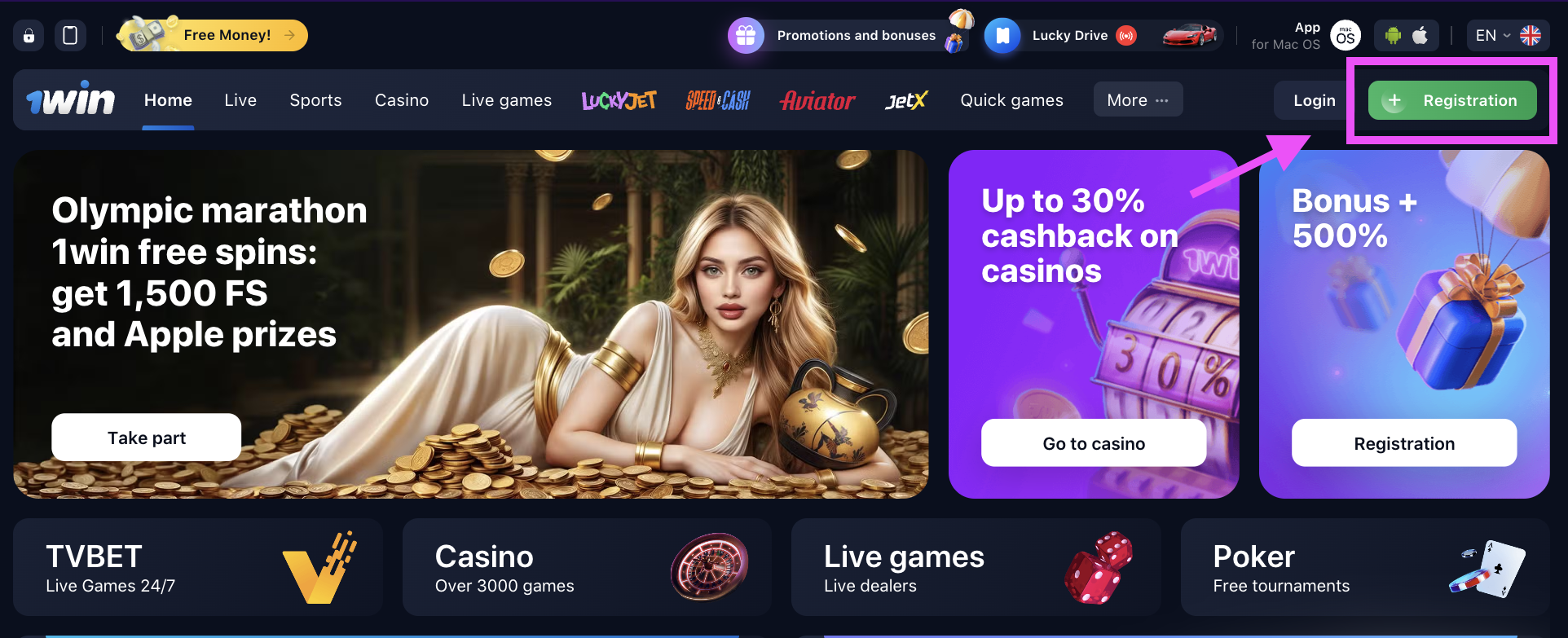The image size is (1568, 638).
Task: Click the mac OS app badge
Action: (1346, 35)
